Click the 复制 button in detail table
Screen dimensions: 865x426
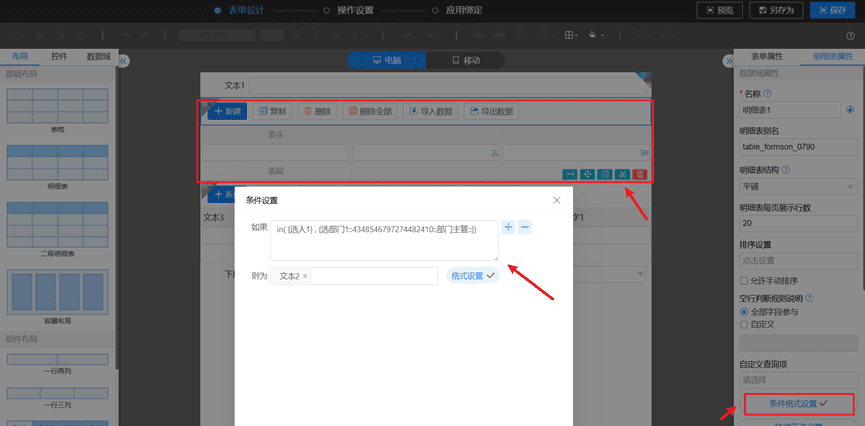273,111
